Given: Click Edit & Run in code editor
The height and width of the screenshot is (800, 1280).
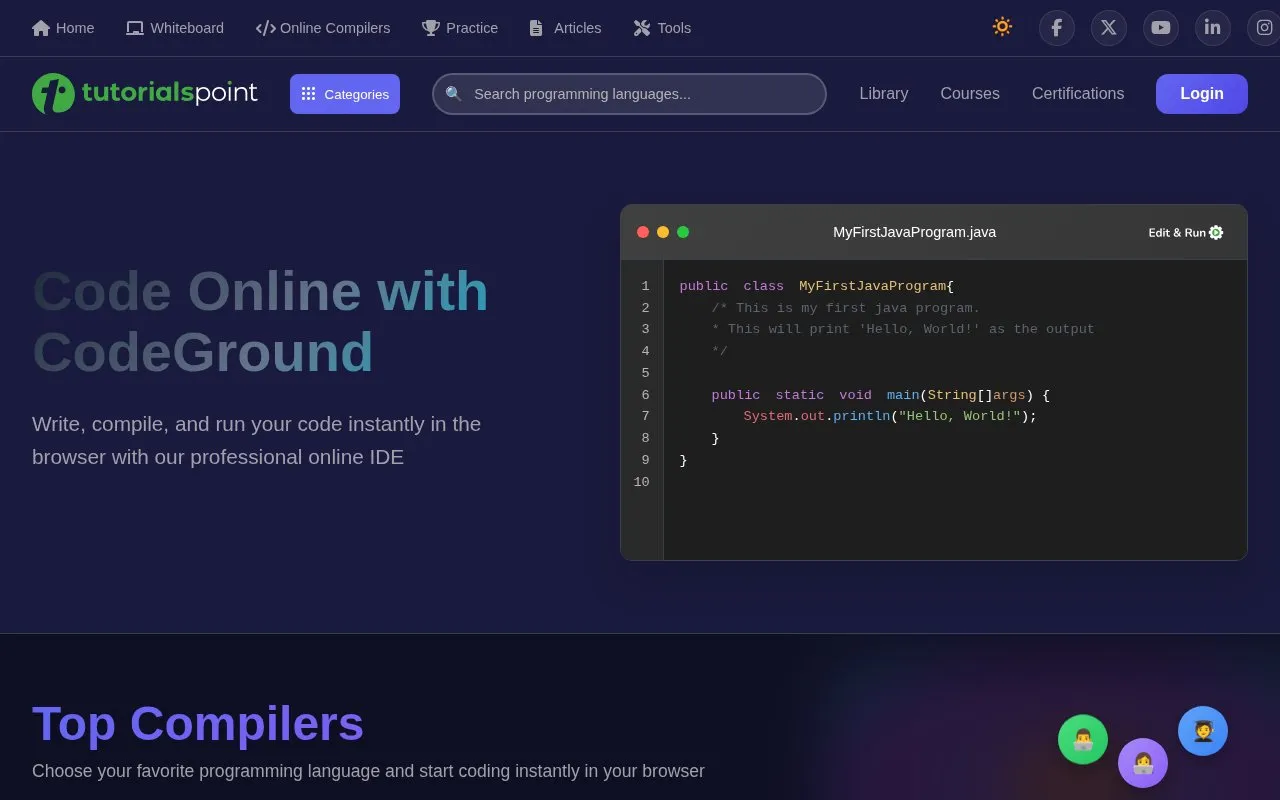Looking at the screenshot, I should pos(1186,232).
